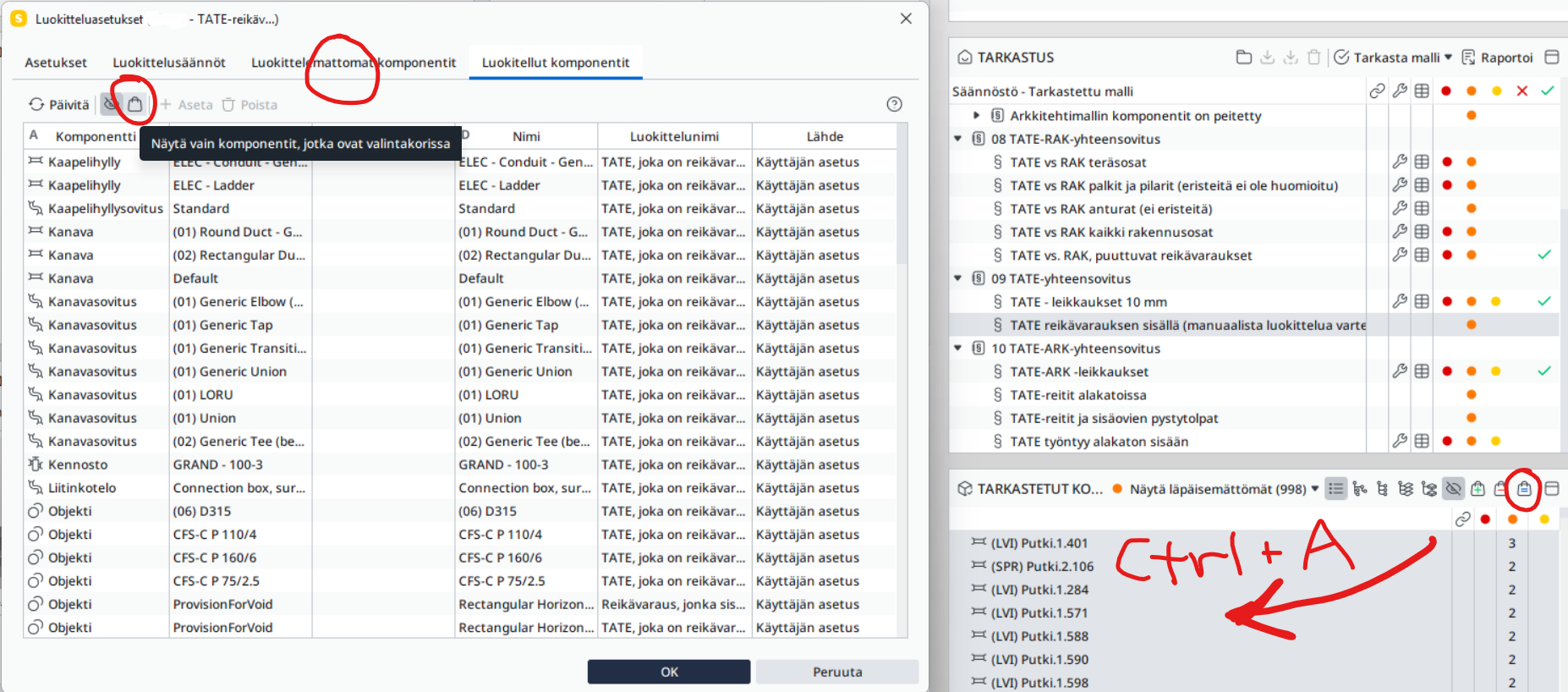The image size is (1568, 692).
Task: Toggle eye-slash visibility in TARKASTETUT KOMPONENTIT toolbar
Action: [x=1453, y=488]
